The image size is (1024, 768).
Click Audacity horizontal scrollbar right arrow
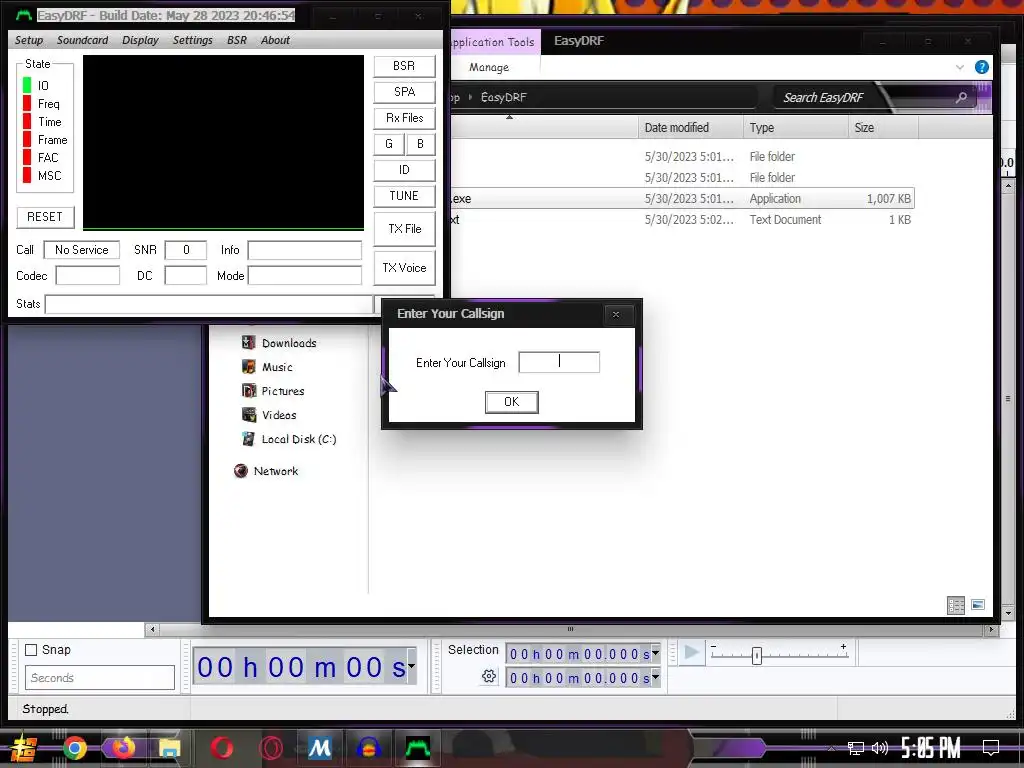tap(991, 630)
